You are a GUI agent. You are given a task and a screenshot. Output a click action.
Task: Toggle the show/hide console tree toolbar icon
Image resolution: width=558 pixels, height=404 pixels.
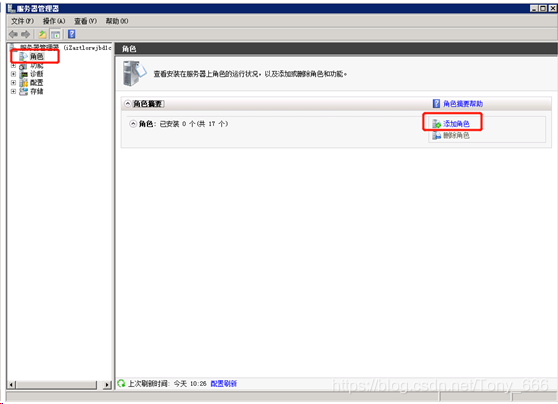click(56, 34)
